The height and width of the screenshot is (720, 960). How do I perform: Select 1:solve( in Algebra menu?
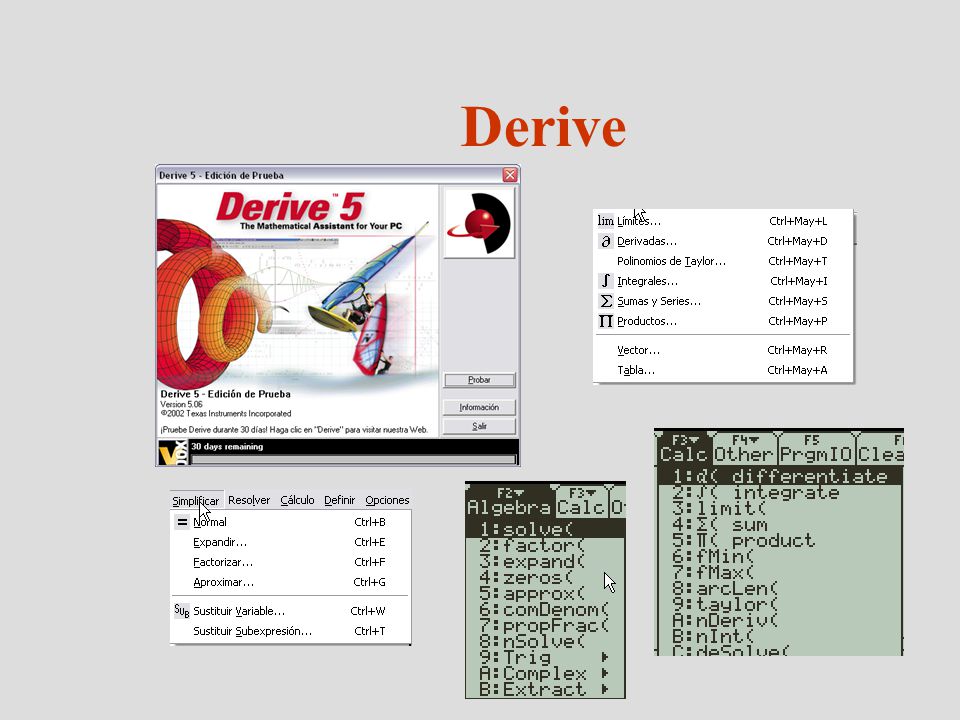coord(546,529)
